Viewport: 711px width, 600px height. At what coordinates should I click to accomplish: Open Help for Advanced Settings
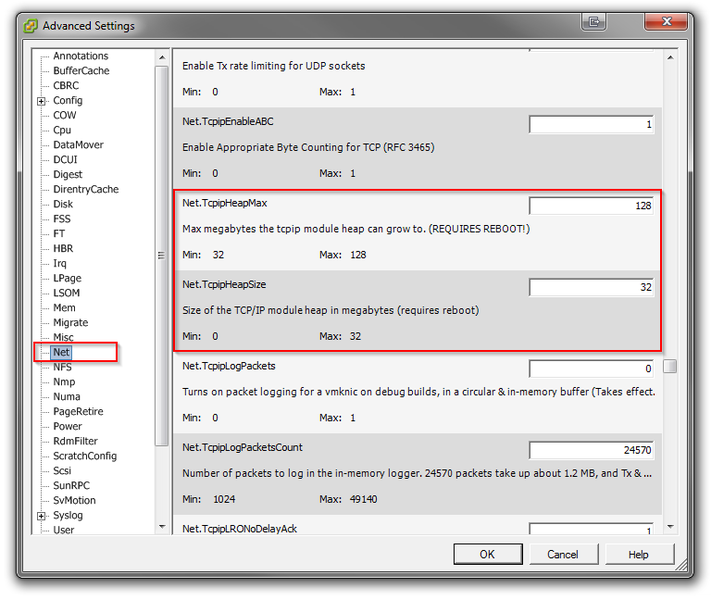click(638, 554)
